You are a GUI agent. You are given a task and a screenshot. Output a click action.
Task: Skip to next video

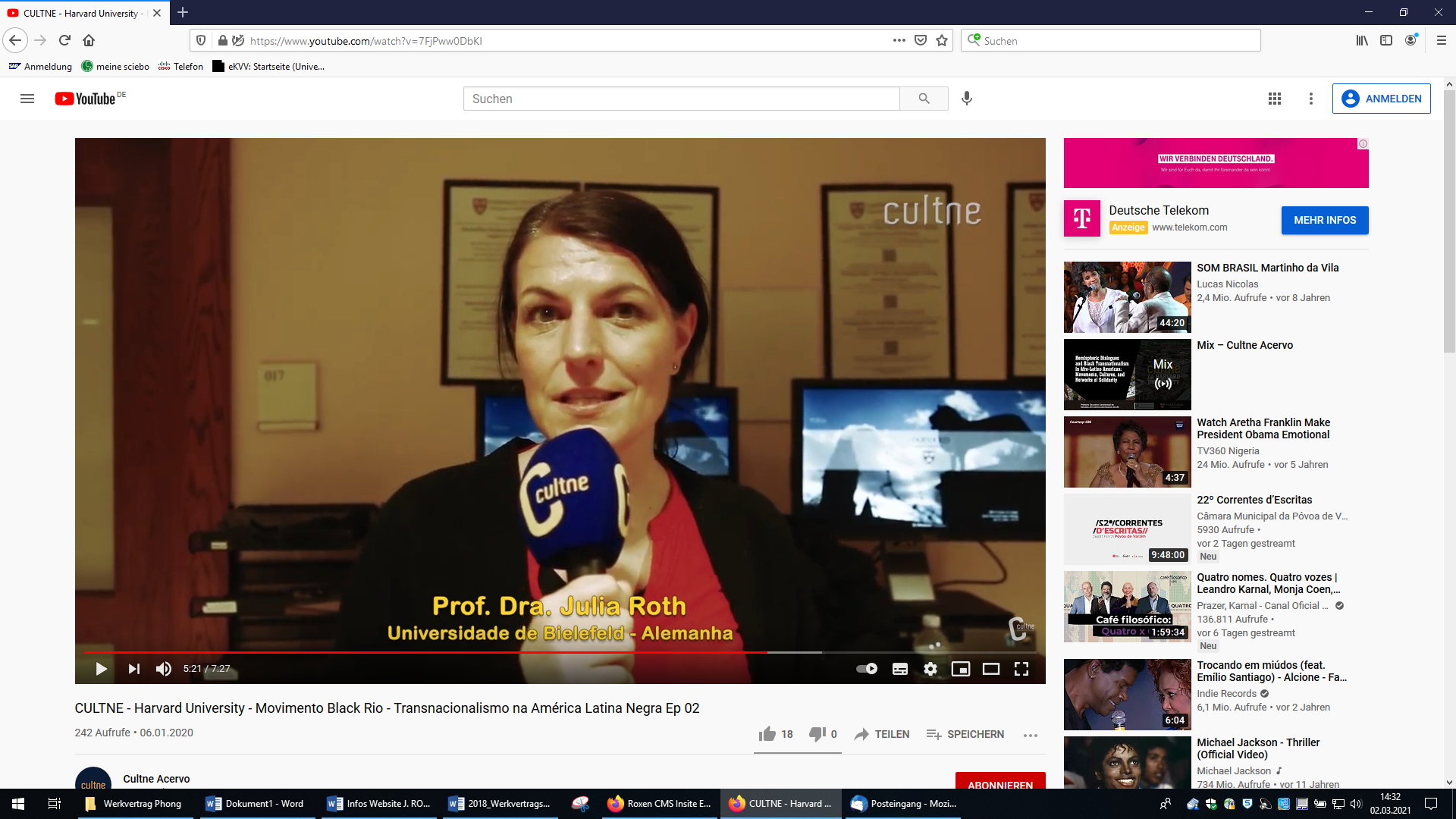coord(134,669)
